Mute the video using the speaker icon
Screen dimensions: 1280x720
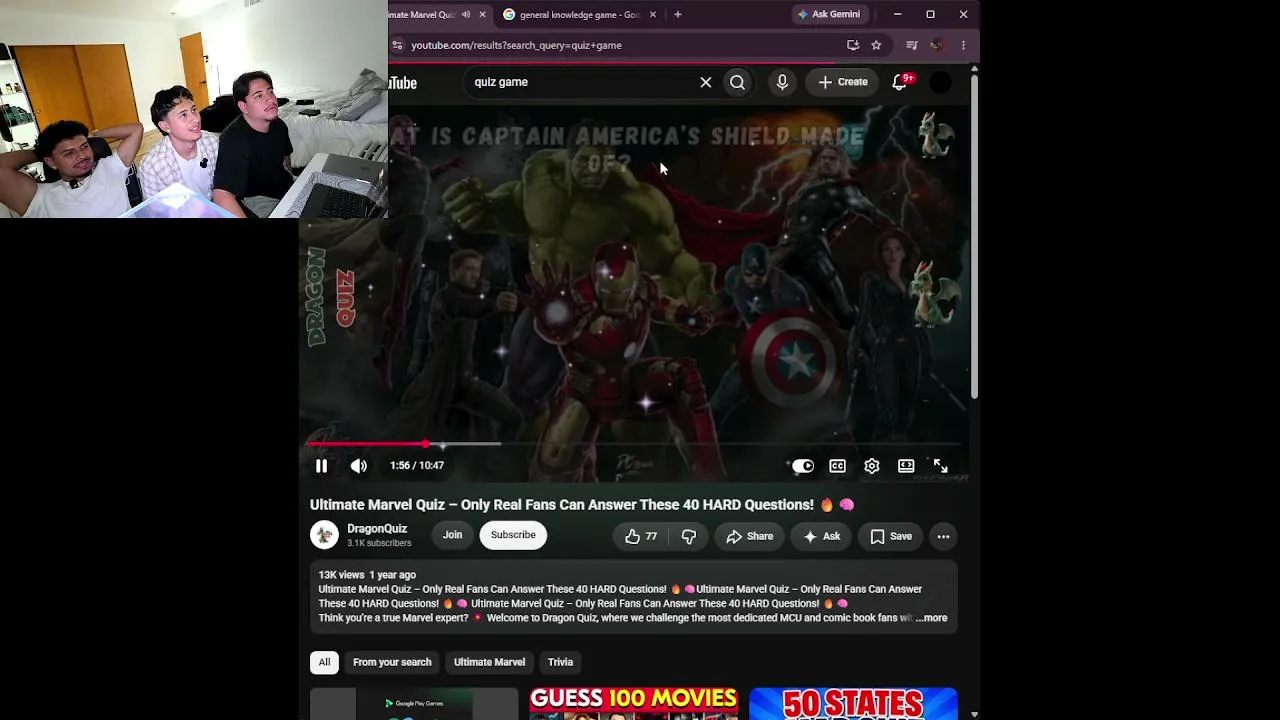(x=359, y=466)
